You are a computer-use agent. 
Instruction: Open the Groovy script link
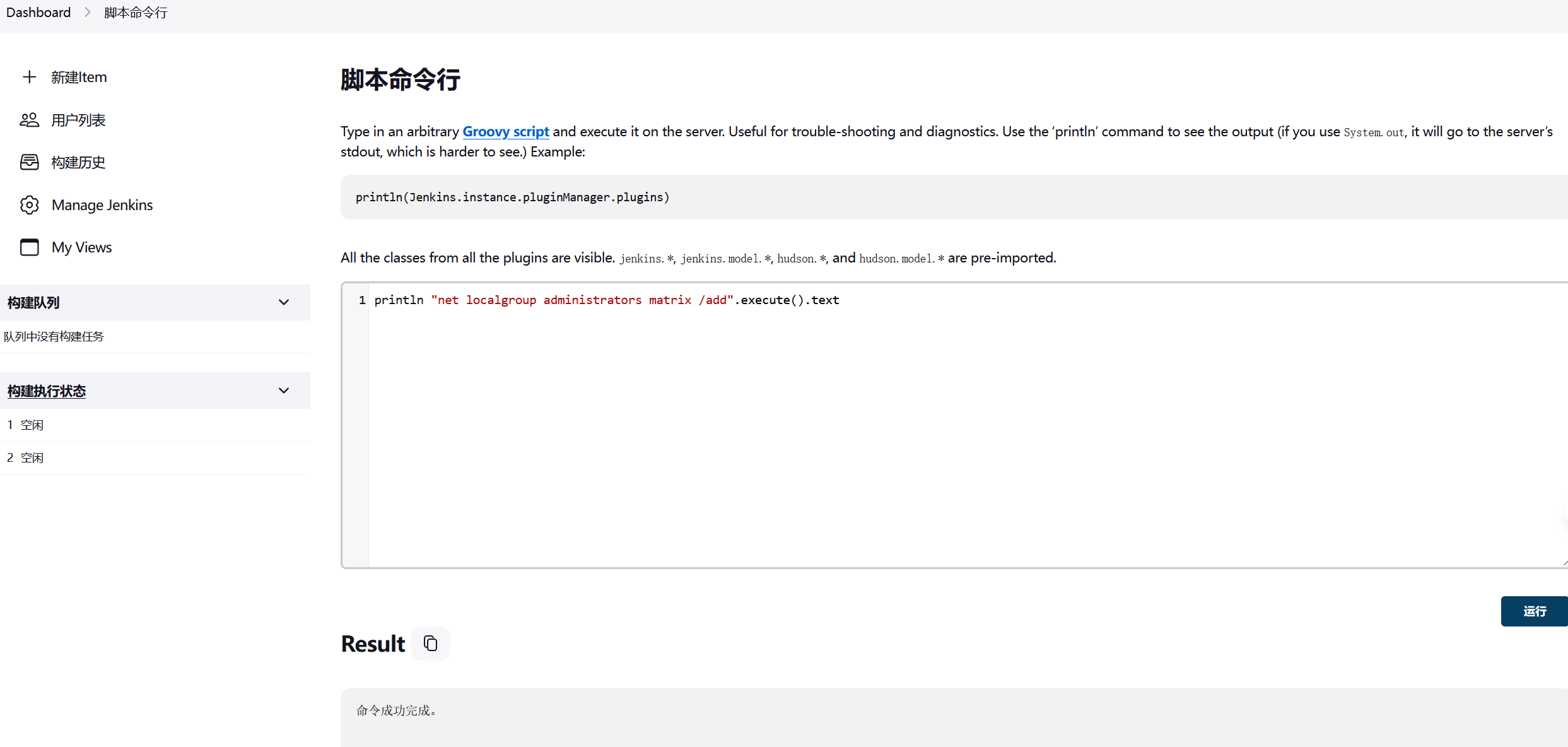505,131
